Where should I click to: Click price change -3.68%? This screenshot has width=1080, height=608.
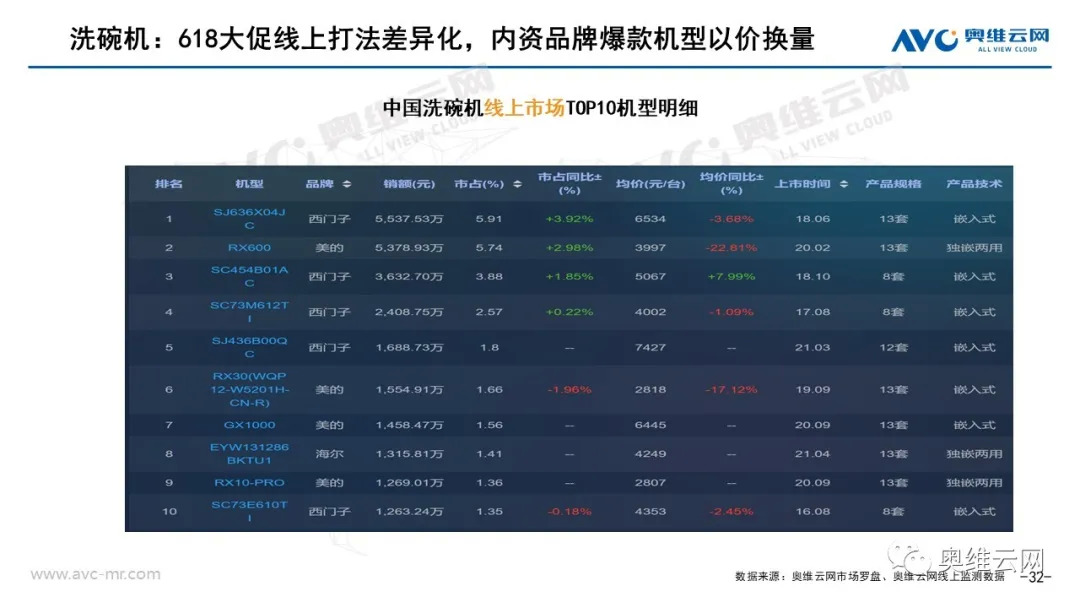(x=731, y=219)
